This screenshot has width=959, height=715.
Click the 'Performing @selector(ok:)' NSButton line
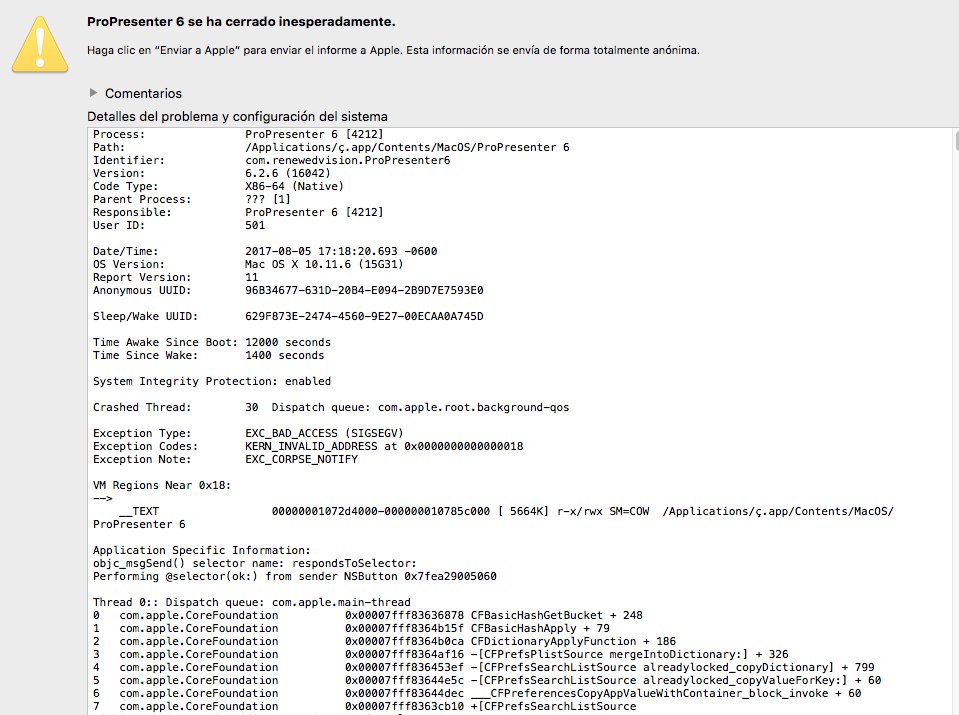295,576
